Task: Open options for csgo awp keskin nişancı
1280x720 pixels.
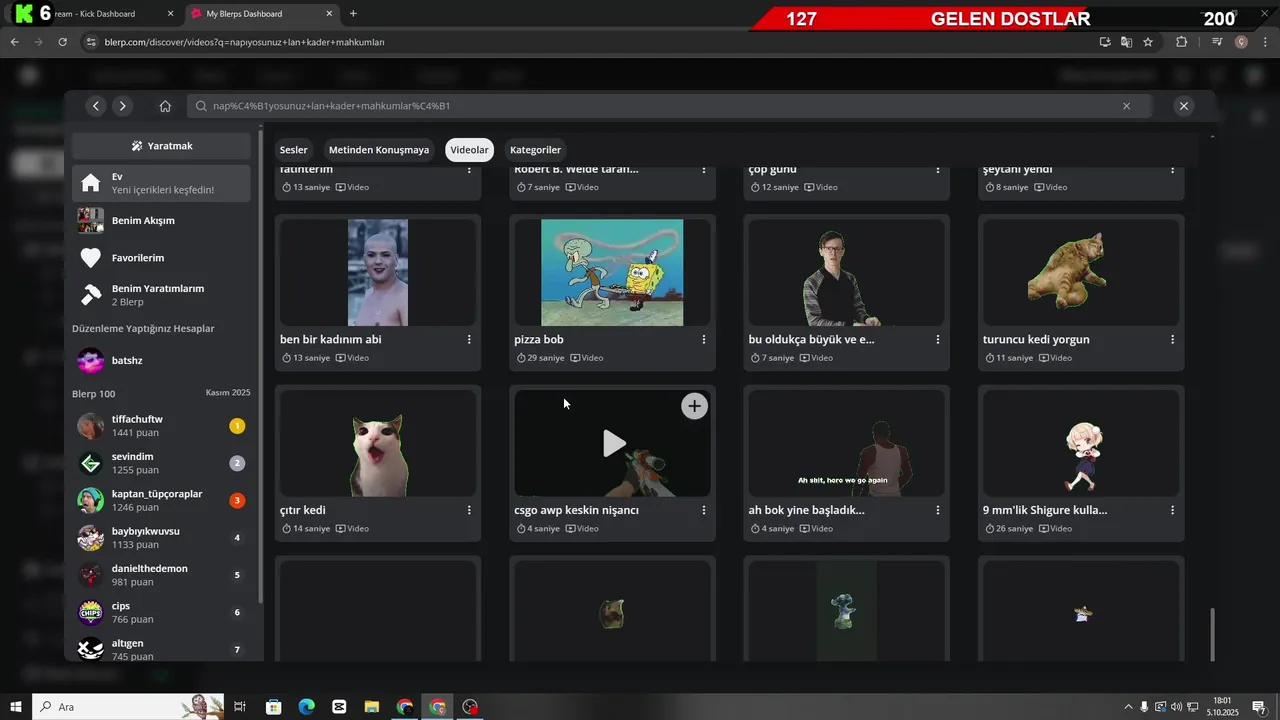Action: point(704,510)
